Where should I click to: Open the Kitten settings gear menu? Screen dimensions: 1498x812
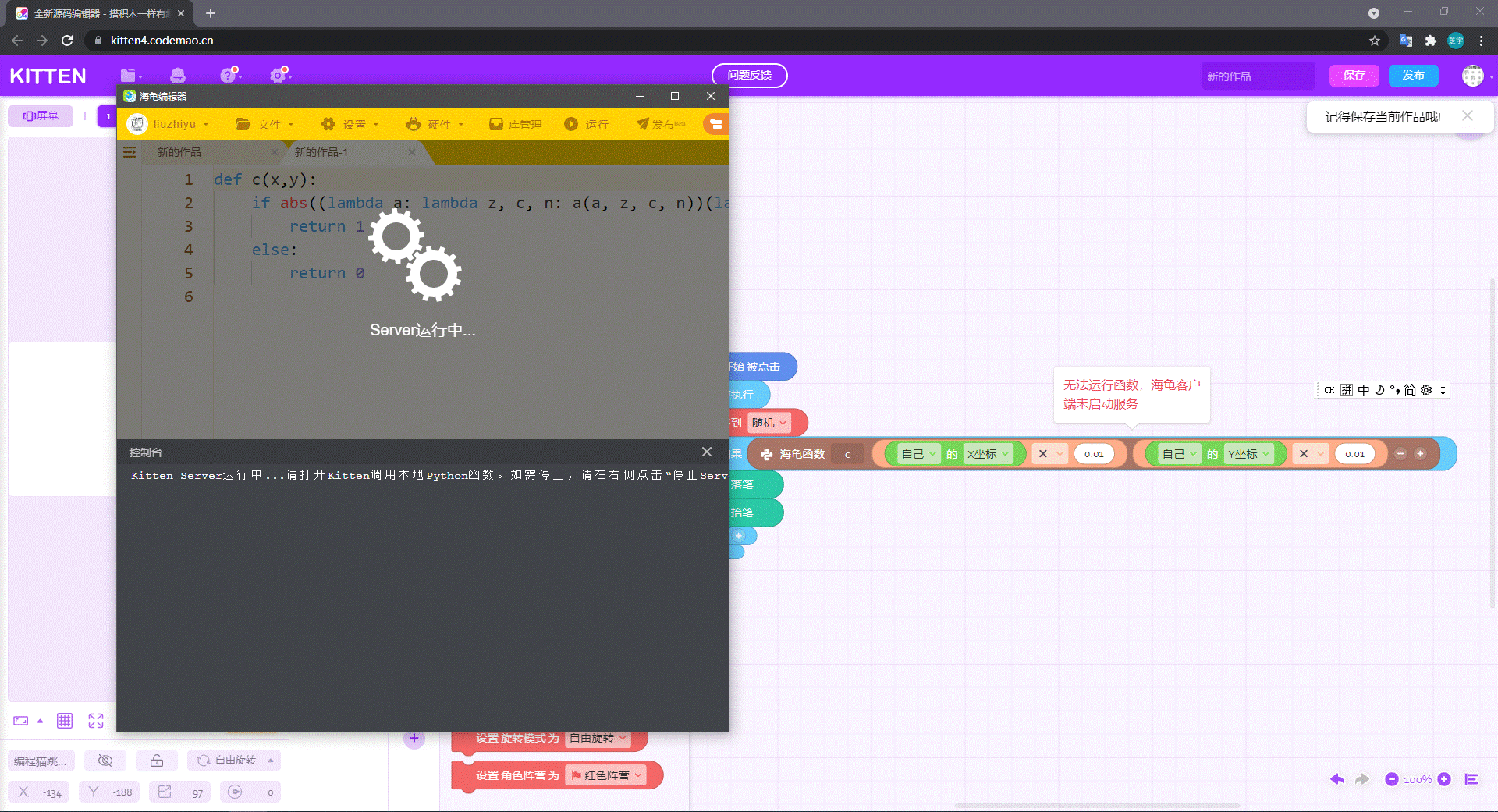(x=280, y=75)
